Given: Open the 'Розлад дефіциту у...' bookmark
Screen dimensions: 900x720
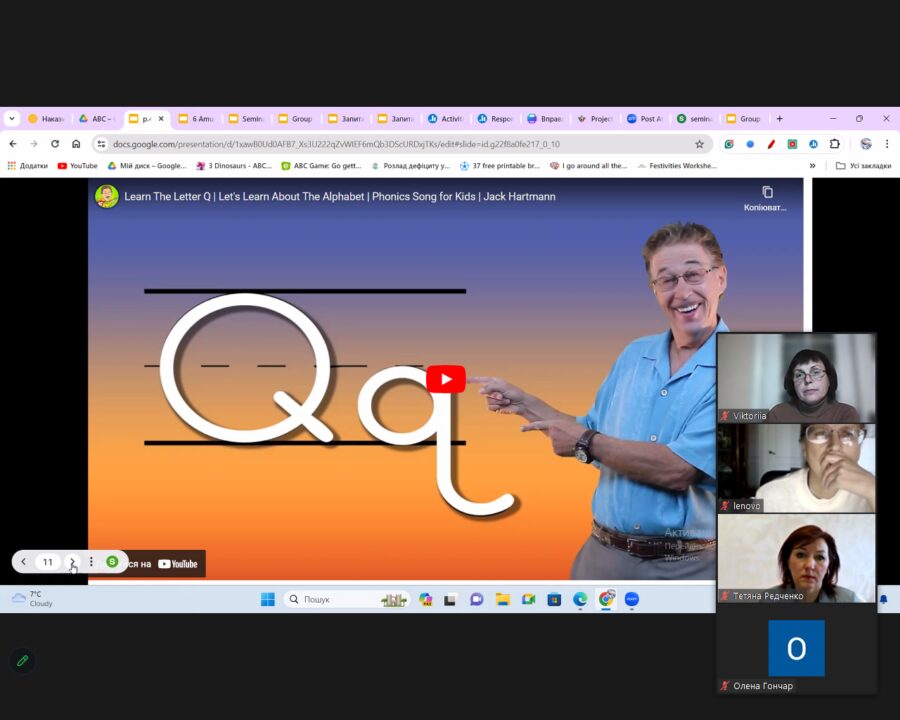Looking at the screenshot, I should [x=410, y=166].
